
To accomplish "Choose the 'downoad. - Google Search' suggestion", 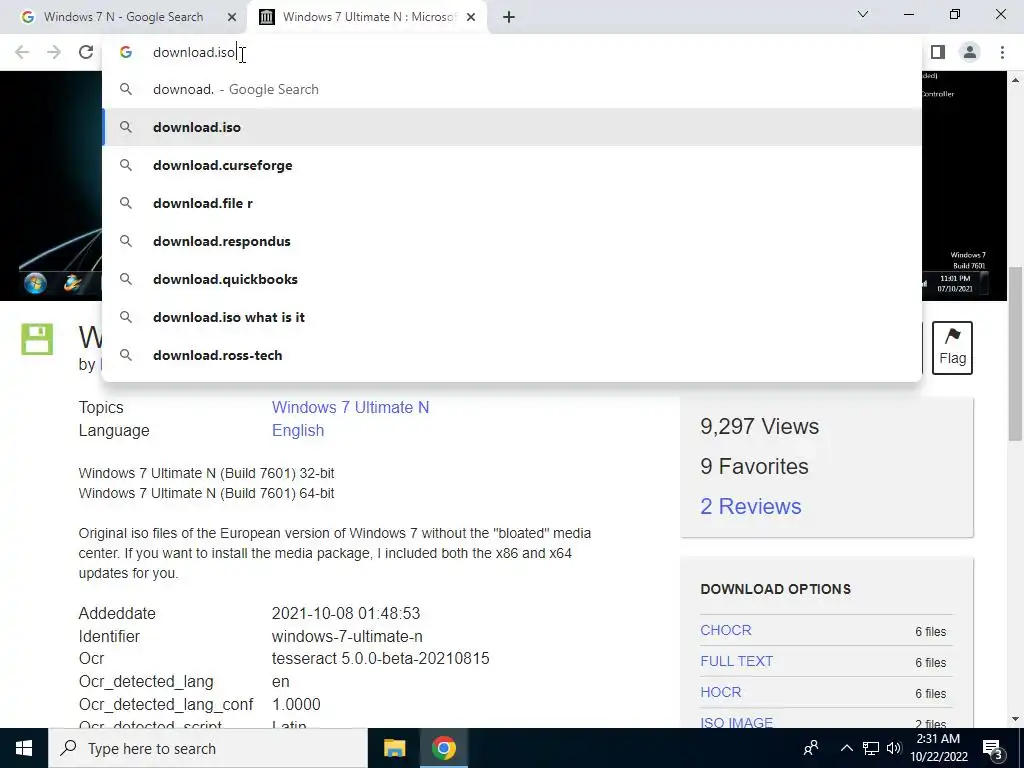I will coord(511,89).
